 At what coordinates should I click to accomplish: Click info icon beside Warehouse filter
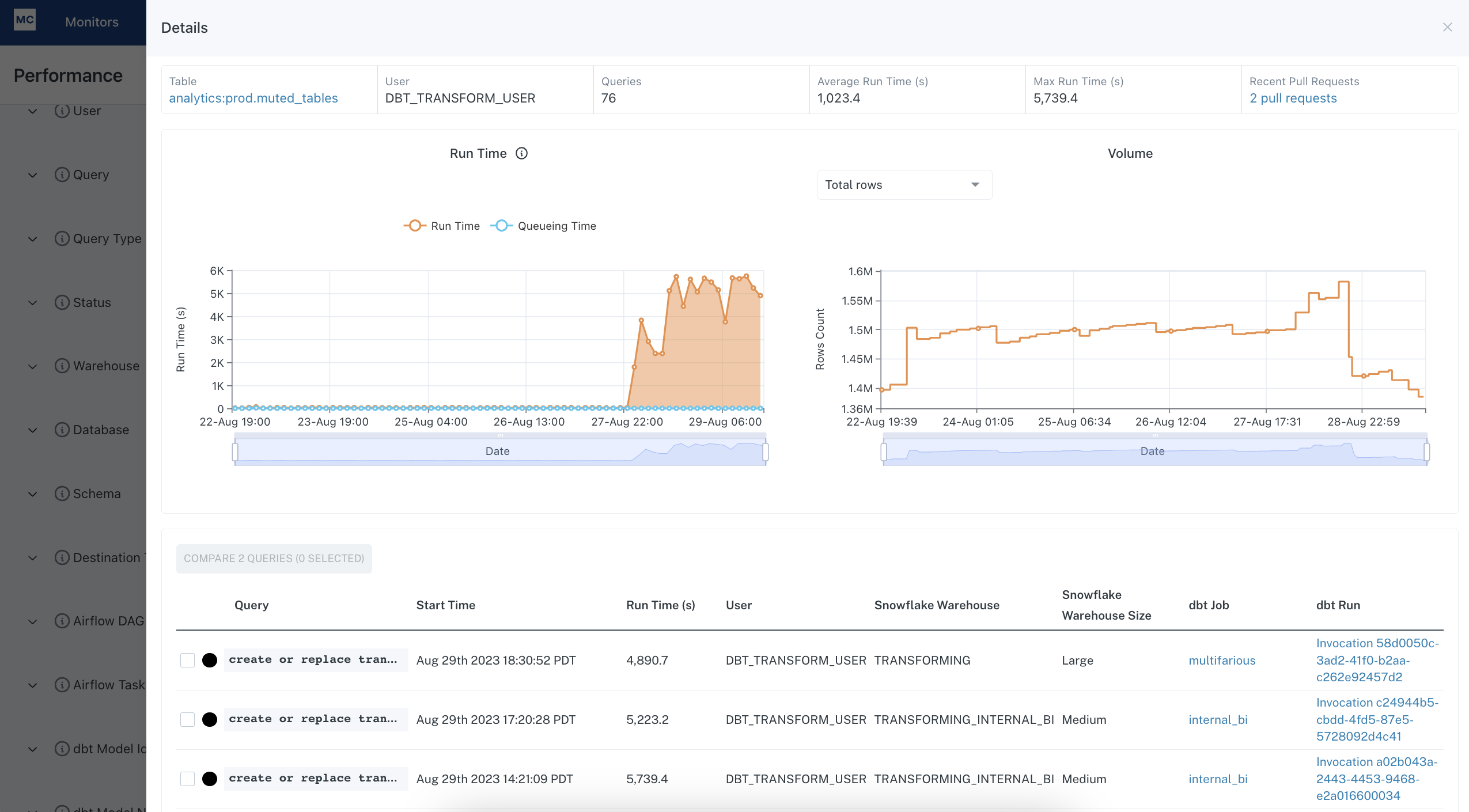62,366
